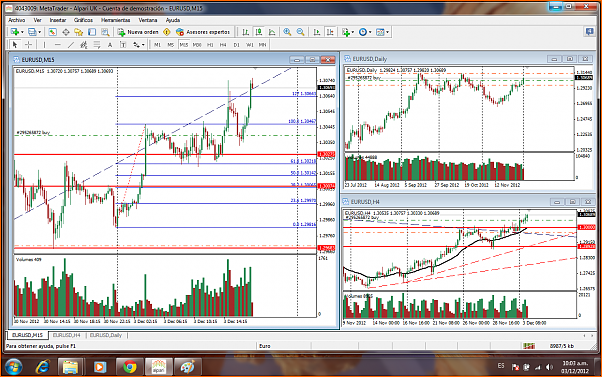This screenshot has width=602, height=377.
Task: Click the Periods clock icon
Action: click(x=363, y=32)
